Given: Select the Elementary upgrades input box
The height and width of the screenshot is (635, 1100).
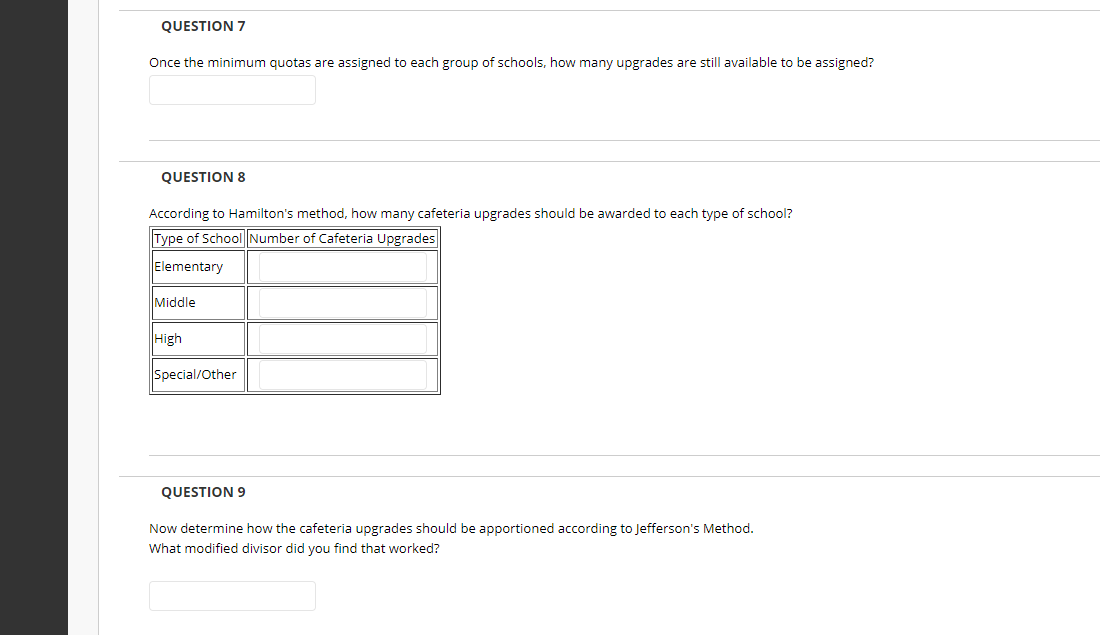Looking at the screenshot, I should click(341, 266).
